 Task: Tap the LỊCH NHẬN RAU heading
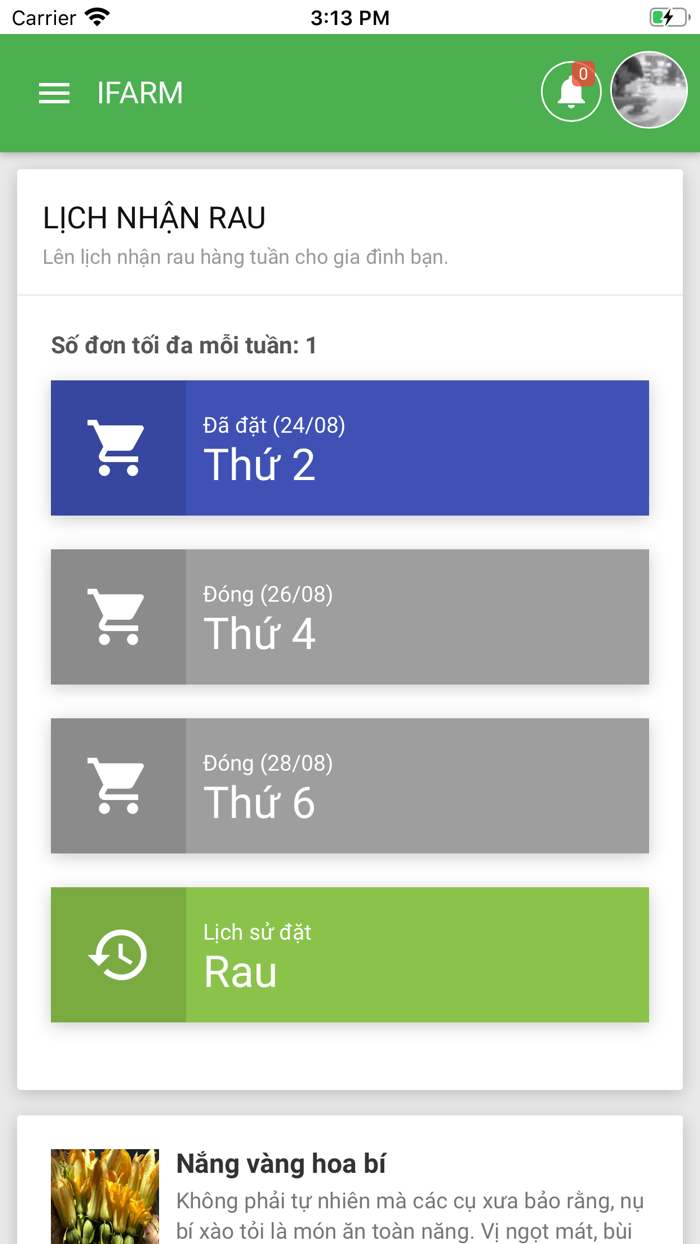[x=154, y=218]
